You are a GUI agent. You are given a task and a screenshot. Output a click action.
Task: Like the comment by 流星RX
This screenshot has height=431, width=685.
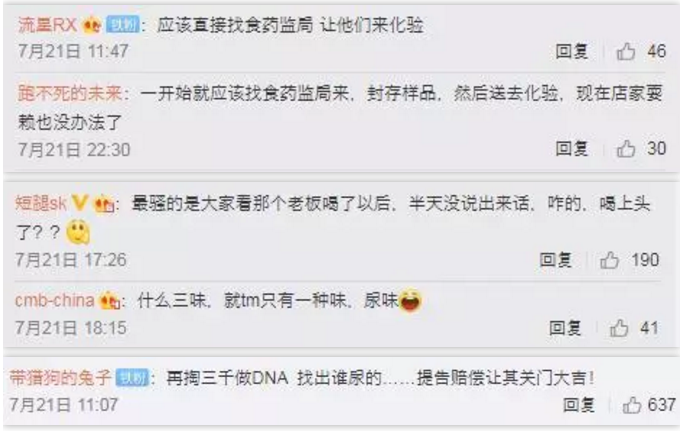(x=626, y=52)
